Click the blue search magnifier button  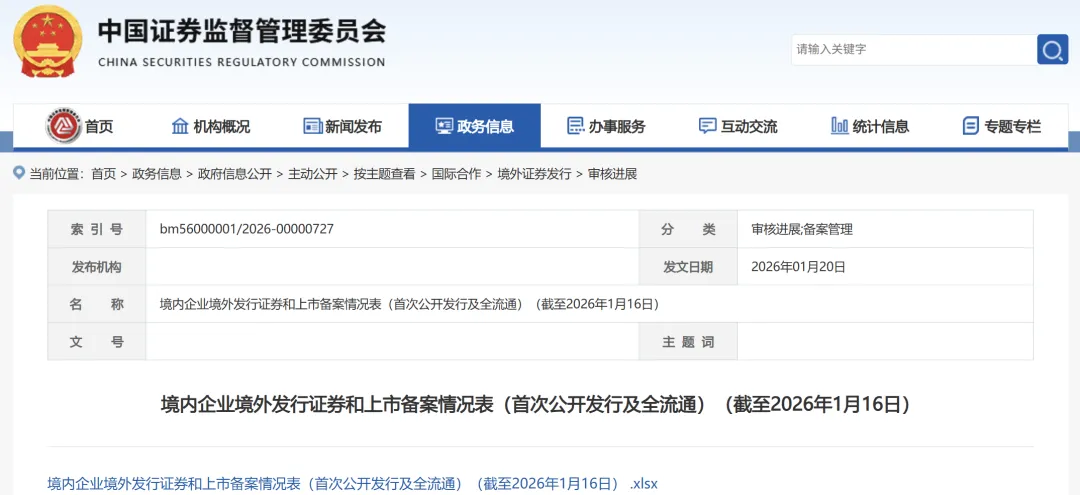(x=1052, y=50)
